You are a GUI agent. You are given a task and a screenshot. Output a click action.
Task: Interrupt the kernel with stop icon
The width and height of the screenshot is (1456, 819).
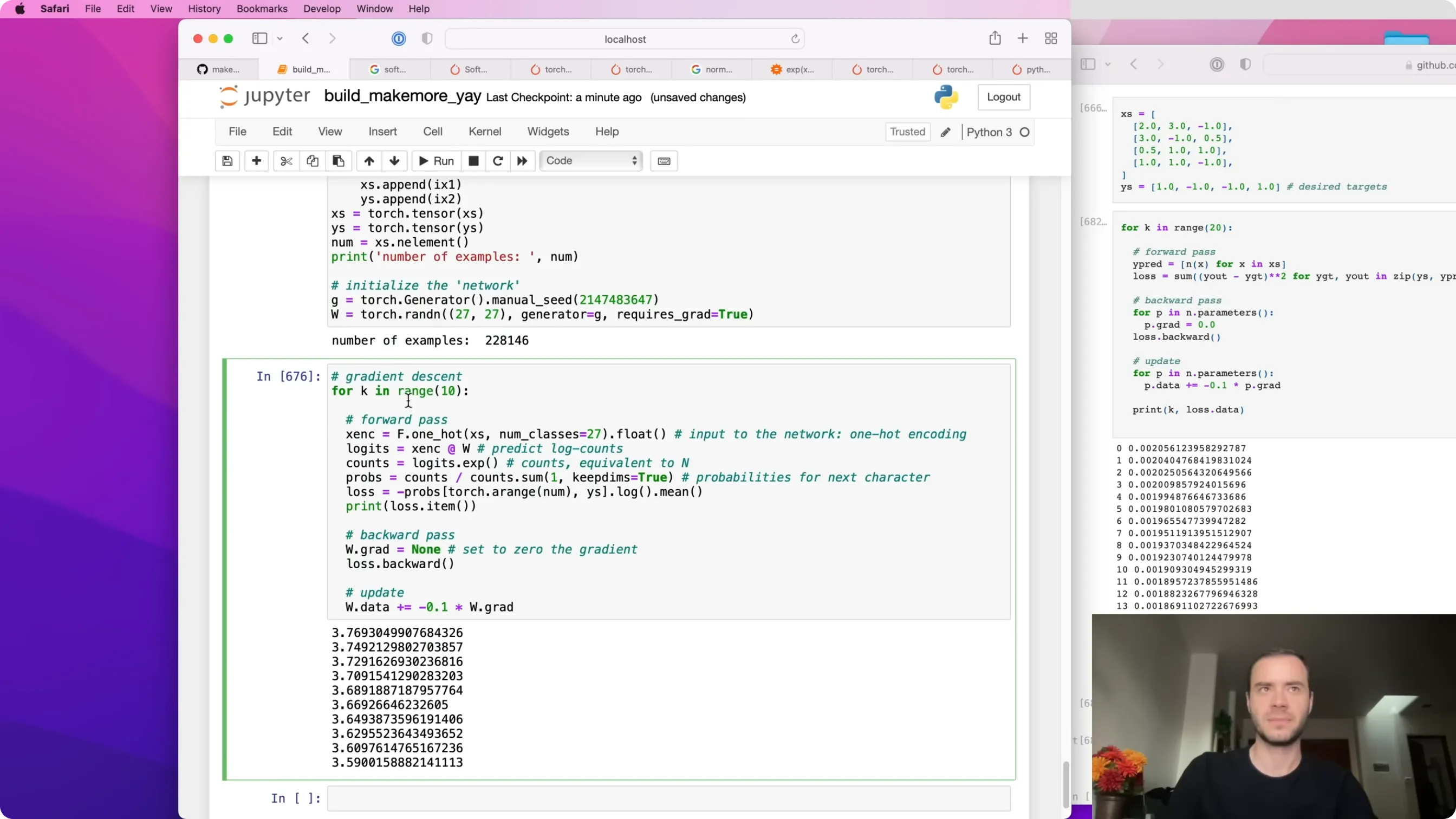(x=473, y=161)
